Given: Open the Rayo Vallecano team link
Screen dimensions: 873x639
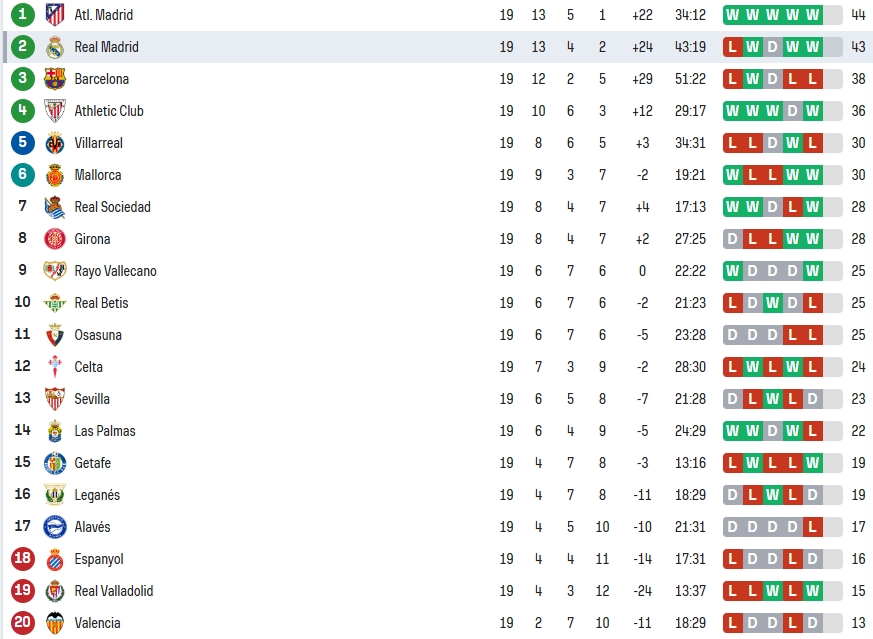Looking at the screenshot, I should point(115,271).
